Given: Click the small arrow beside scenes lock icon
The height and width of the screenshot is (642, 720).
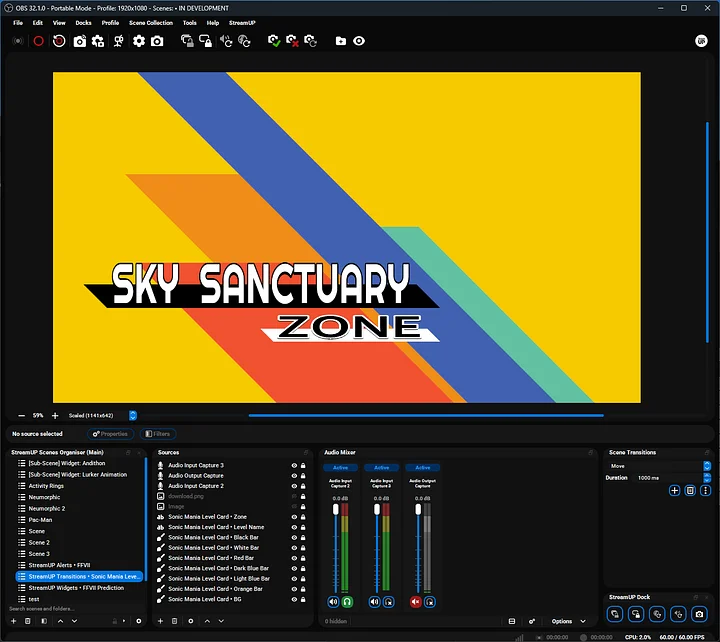Looking at the screenshot, I should [x=124, y=621].
